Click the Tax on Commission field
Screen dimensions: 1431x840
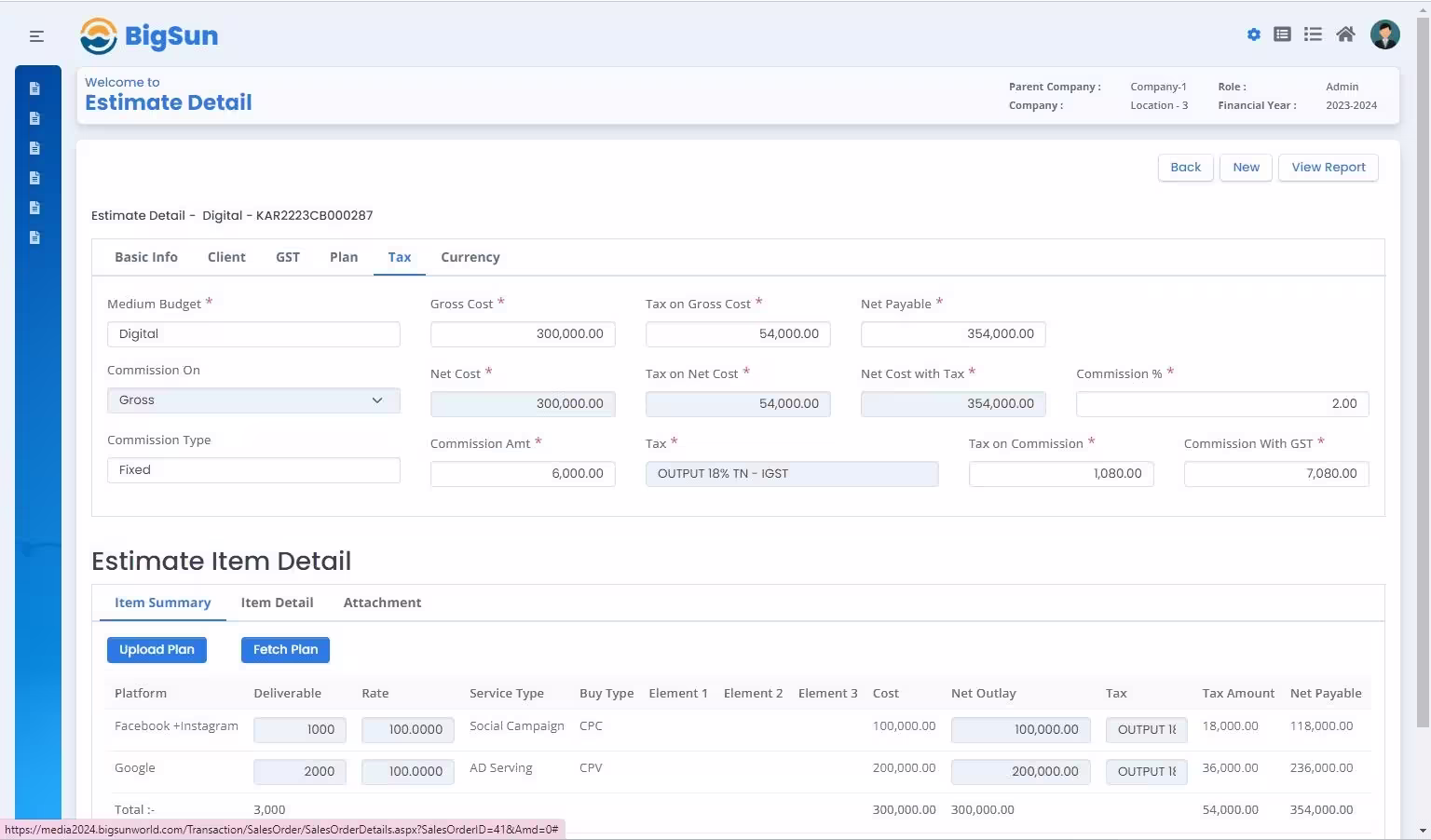pos(1061,474)
